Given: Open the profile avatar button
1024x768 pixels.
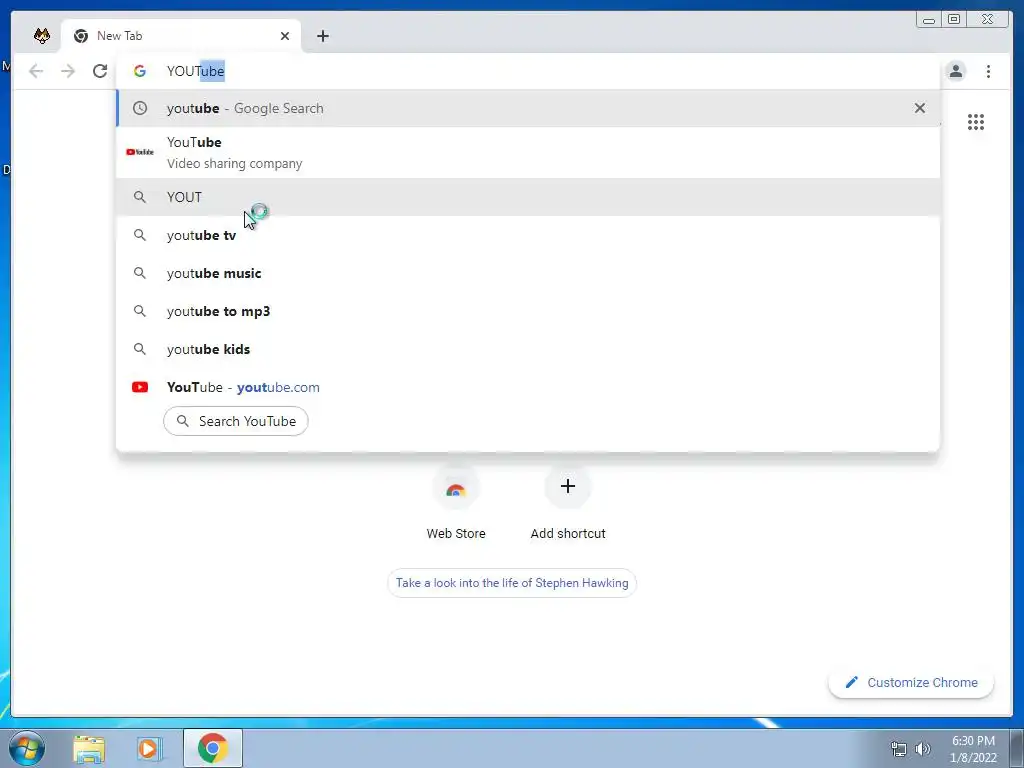Looking at the screenshot, I should click(x=955, y=71).
